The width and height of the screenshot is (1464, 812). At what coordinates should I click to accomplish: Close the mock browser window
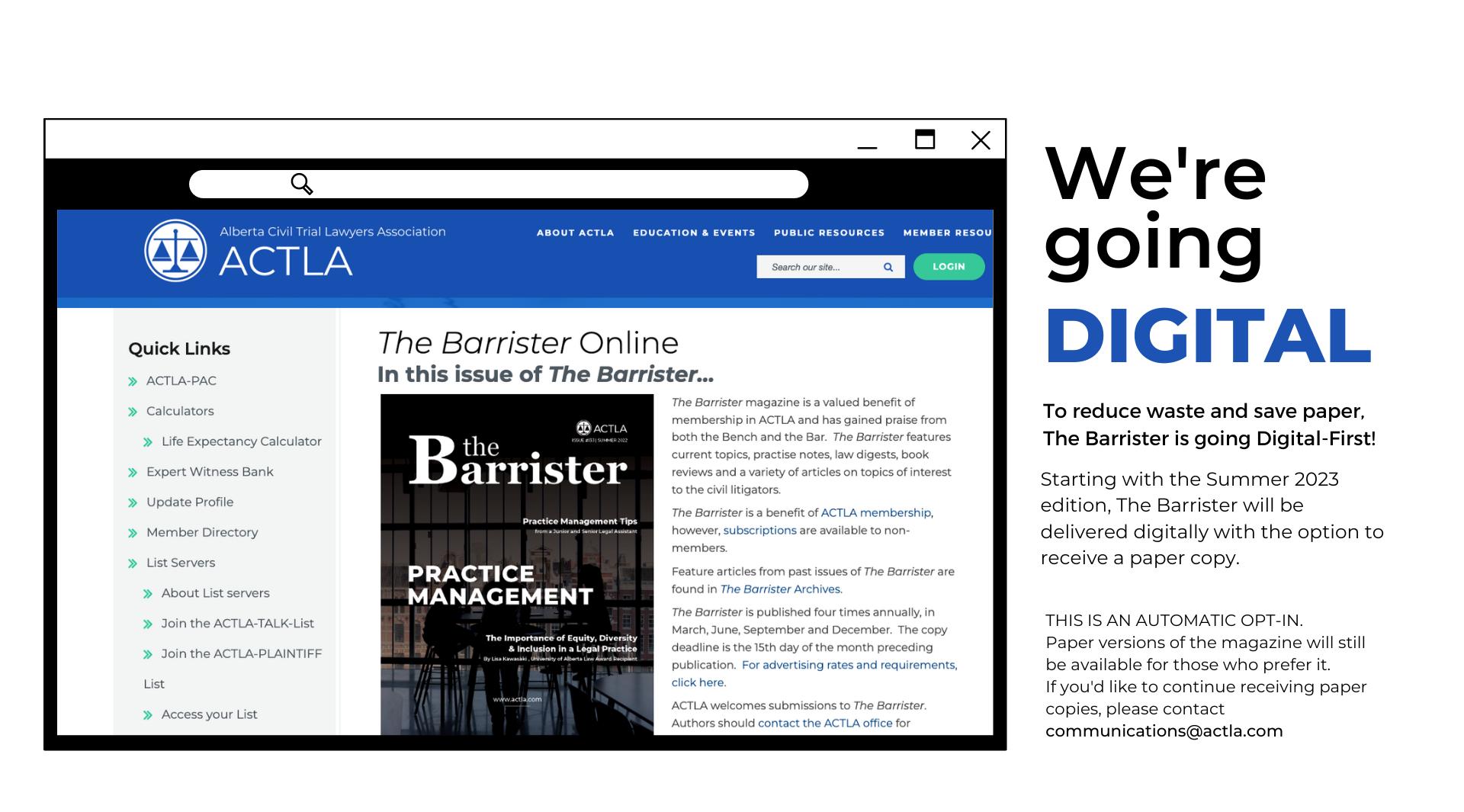981,140
